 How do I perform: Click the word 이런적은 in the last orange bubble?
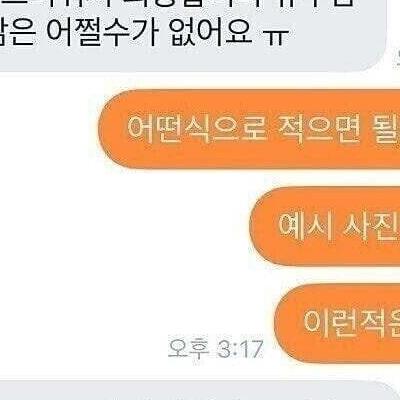(352, 323)
